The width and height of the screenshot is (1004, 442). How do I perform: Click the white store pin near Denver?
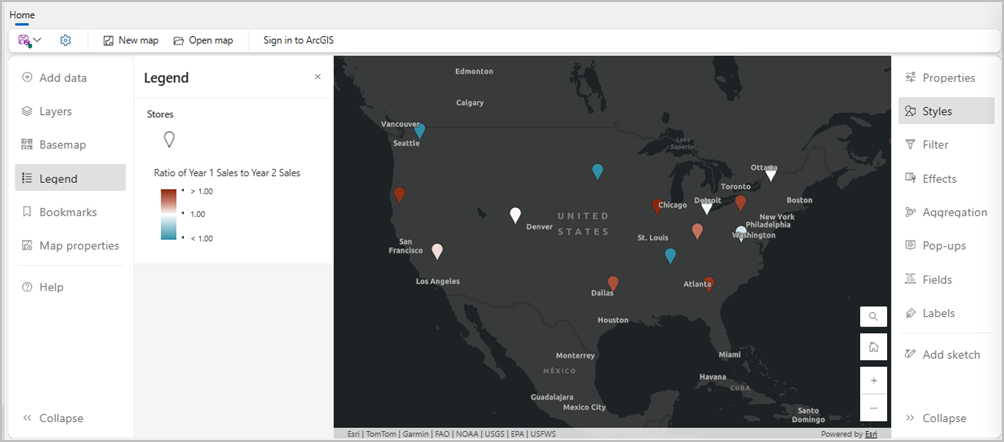point(515,215)
